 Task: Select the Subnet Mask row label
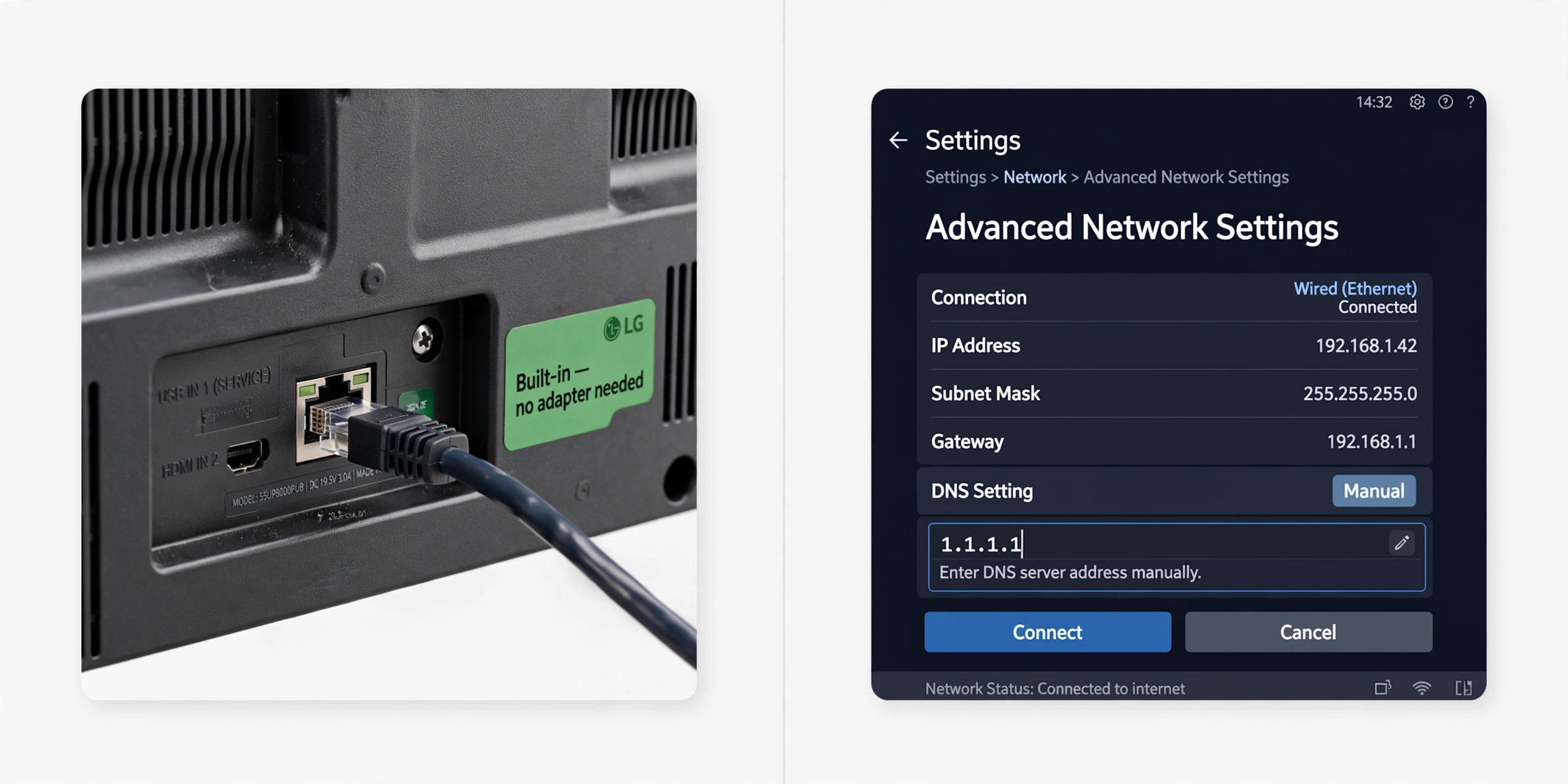point(986,394)
